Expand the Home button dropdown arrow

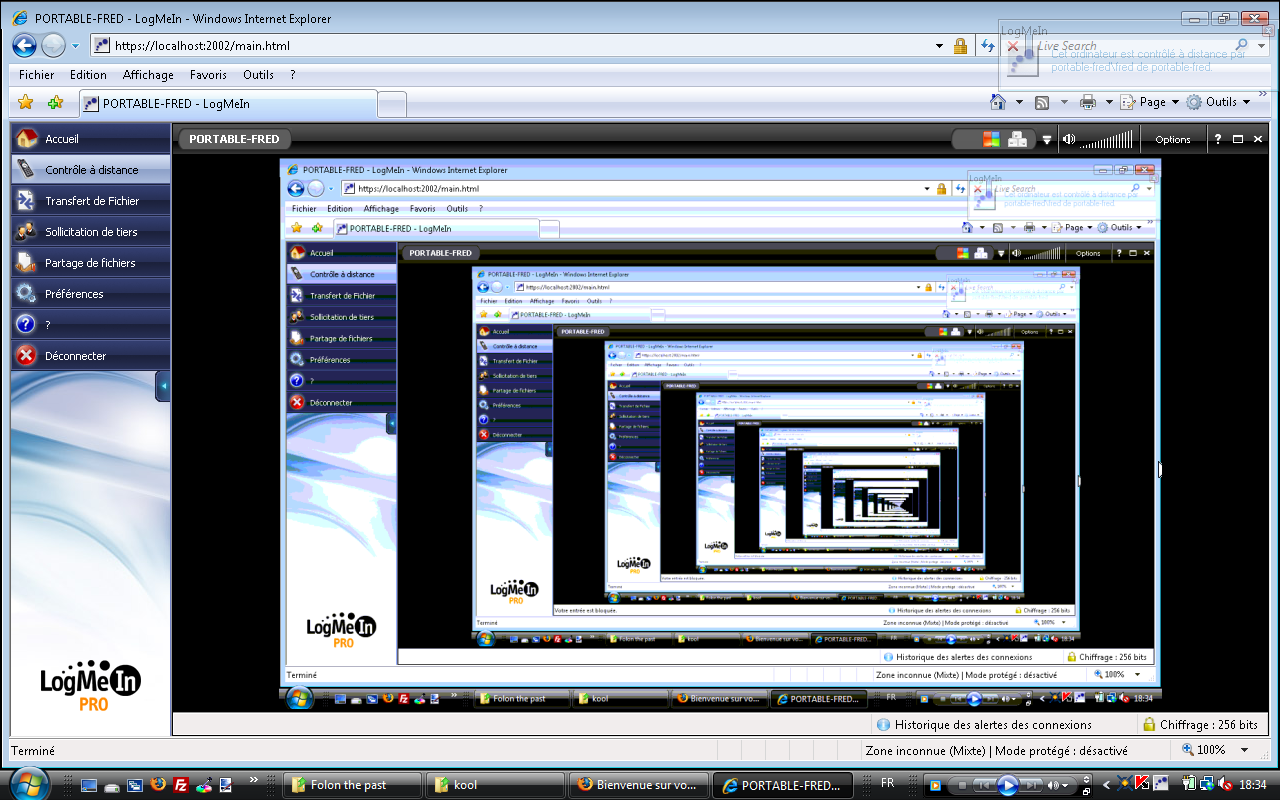tap(1019, 102)
